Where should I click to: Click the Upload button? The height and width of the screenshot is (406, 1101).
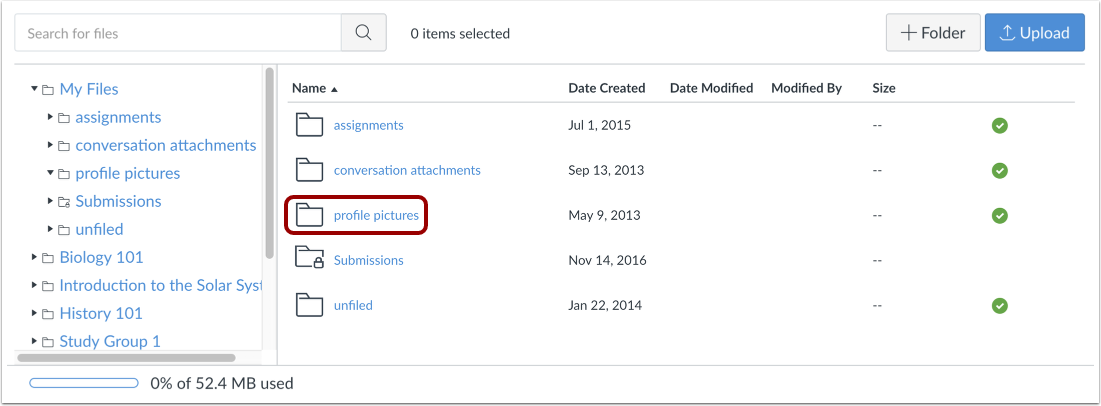pos(1034,33)
